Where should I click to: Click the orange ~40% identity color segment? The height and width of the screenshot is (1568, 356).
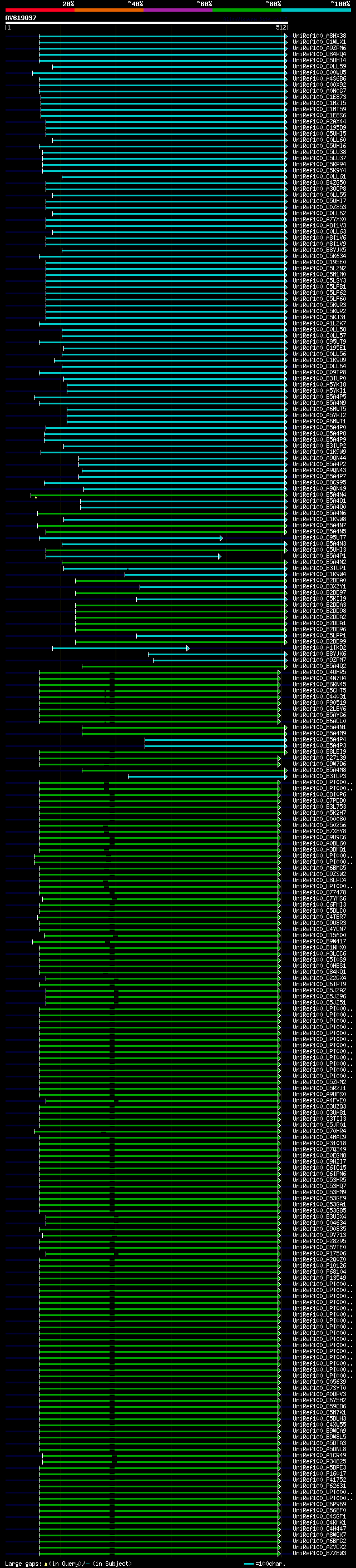(x=109, y=10)
